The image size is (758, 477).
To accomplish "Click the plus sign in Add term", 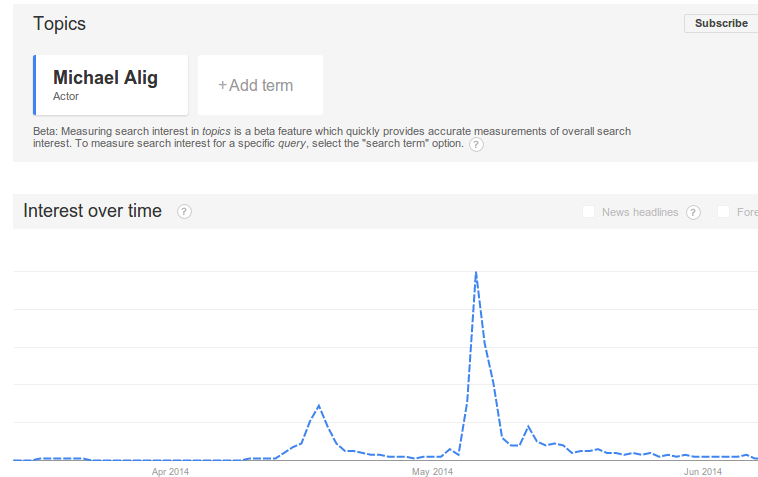I will (x=222, y=86).
